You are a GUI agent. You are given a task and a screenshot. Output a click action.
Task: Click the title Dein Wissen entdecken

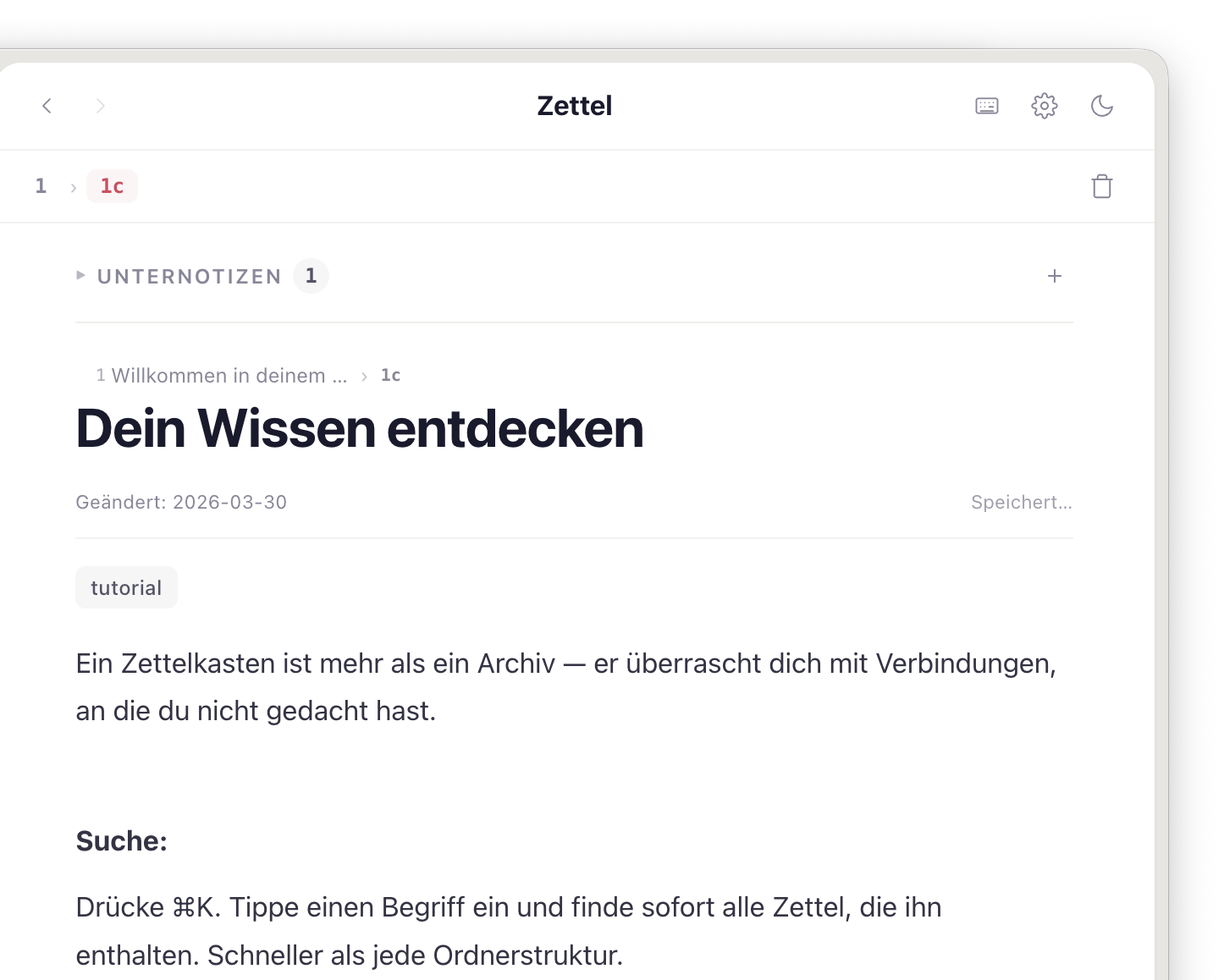tap(360, 428)
